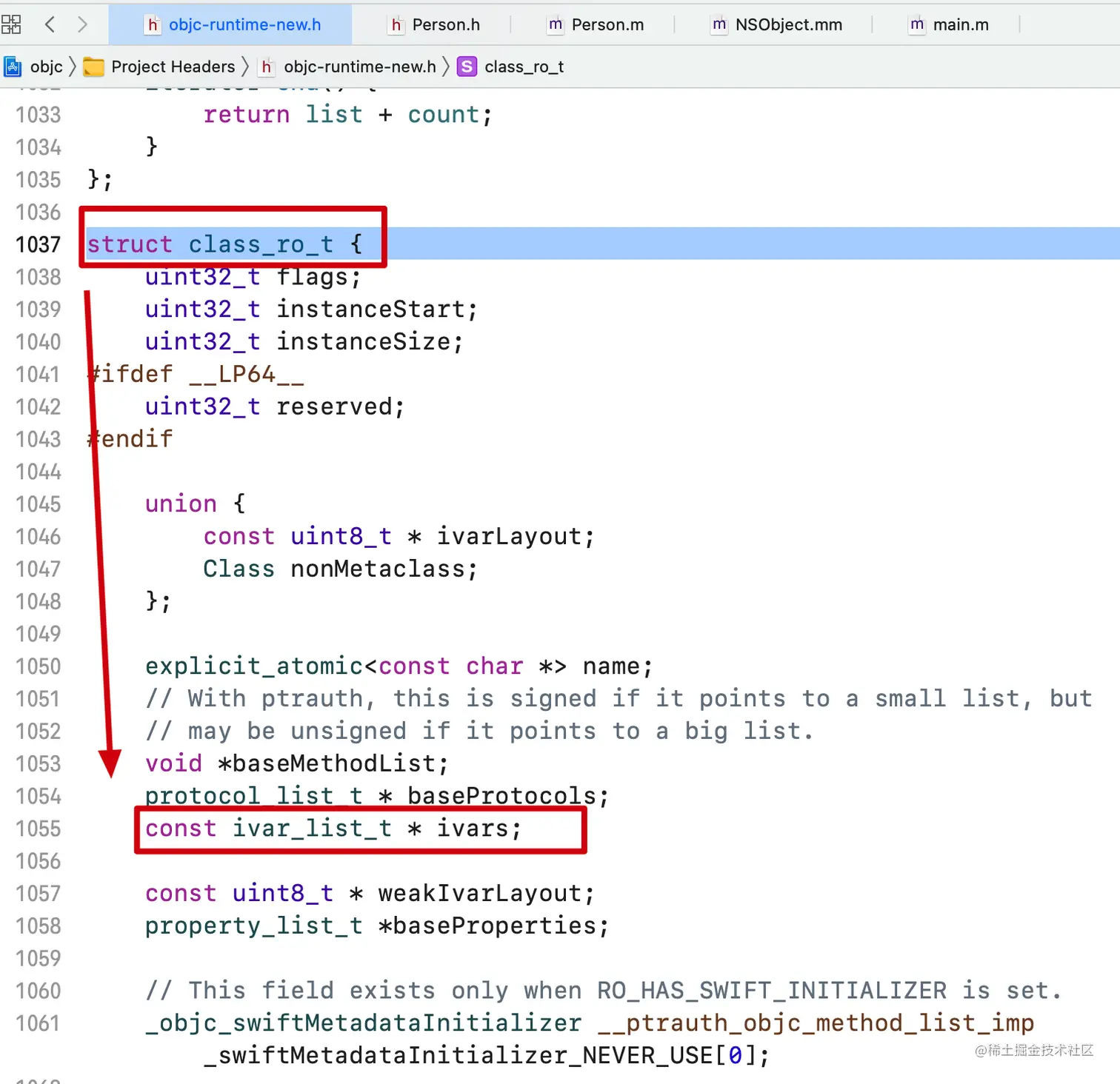Click 'ivarLayout' identifier
Viewport: 1120px width, 1084px height.
pos(509,536)
